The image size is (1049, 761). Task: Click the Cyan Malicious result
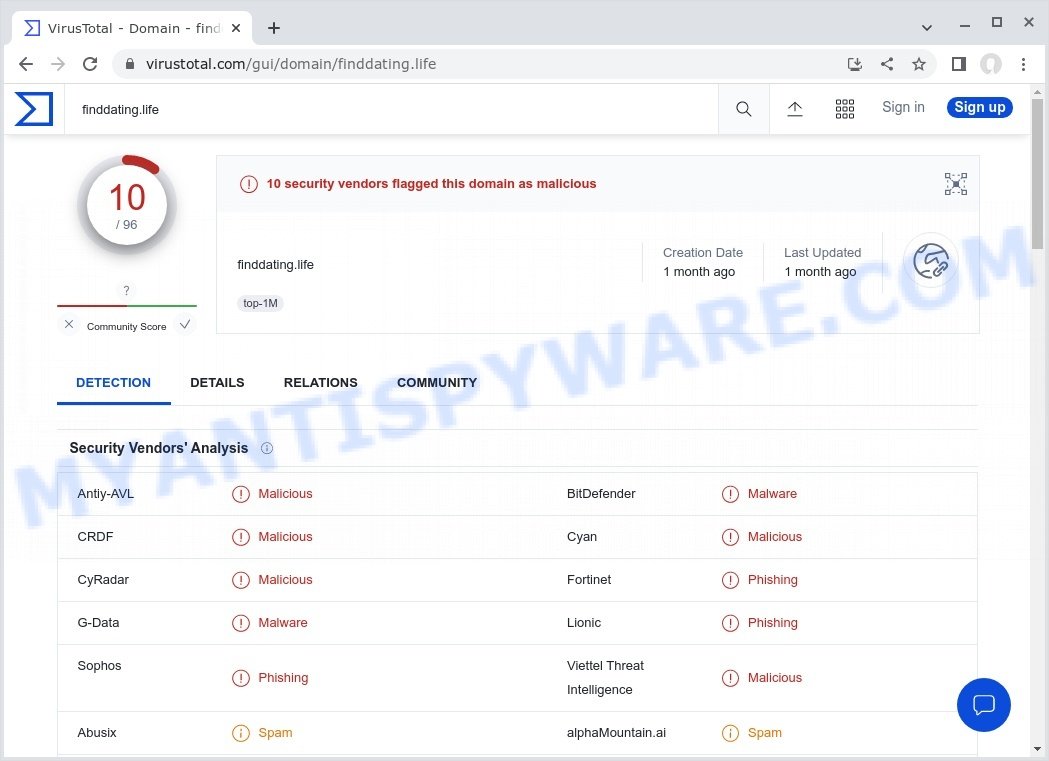pos(775,537)
